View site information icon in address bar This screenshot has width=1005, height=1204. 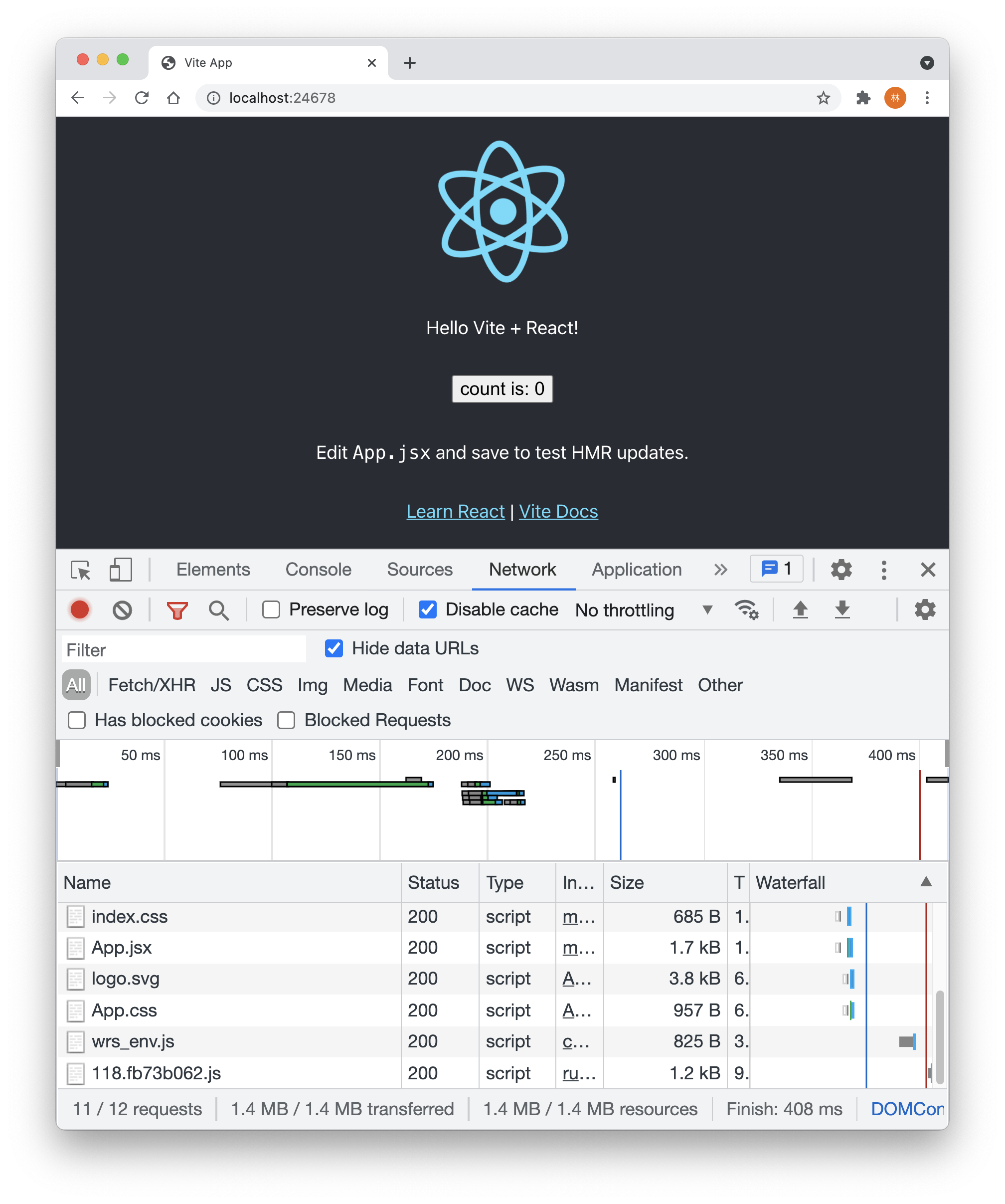(213, 98)
